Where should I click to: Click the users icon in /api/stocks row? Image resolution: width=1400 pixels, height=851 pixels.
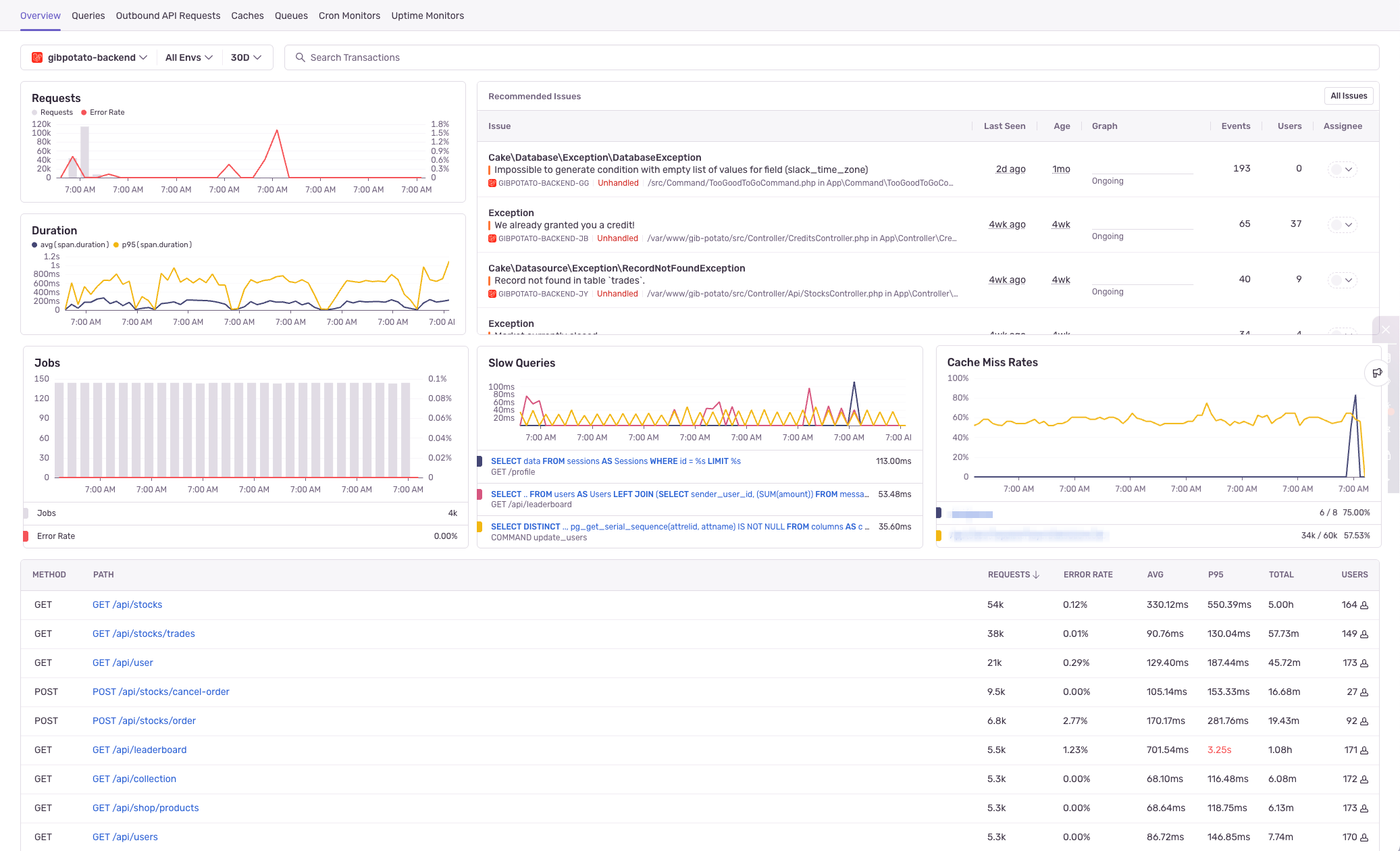1364,605
